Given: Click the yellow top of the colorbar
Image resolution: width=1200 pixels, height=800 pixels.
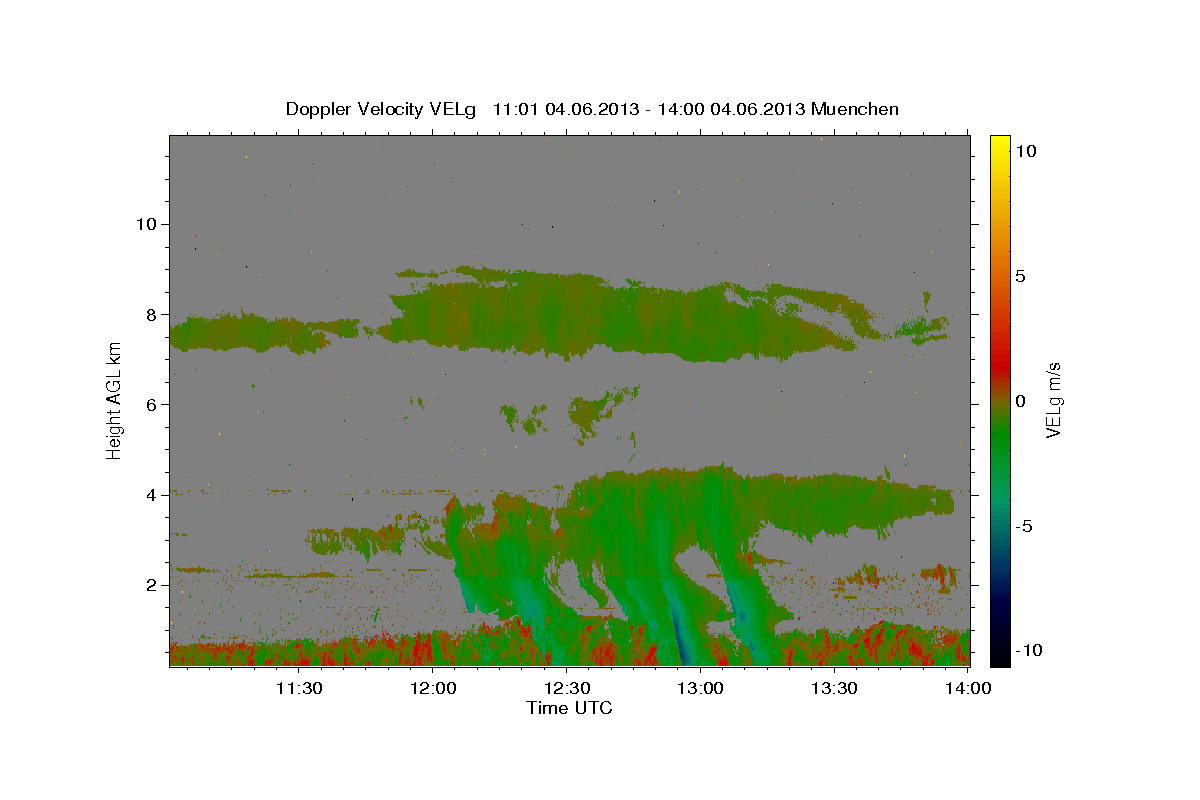Looking at the screenshot, I should tap(999, 143).
